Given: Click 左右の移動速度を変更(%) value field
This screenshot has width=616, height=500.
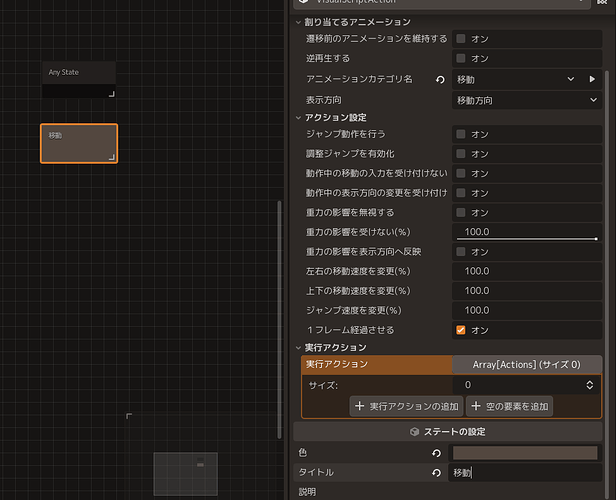Looking at the screenshot, I should [x=527, y=271].
